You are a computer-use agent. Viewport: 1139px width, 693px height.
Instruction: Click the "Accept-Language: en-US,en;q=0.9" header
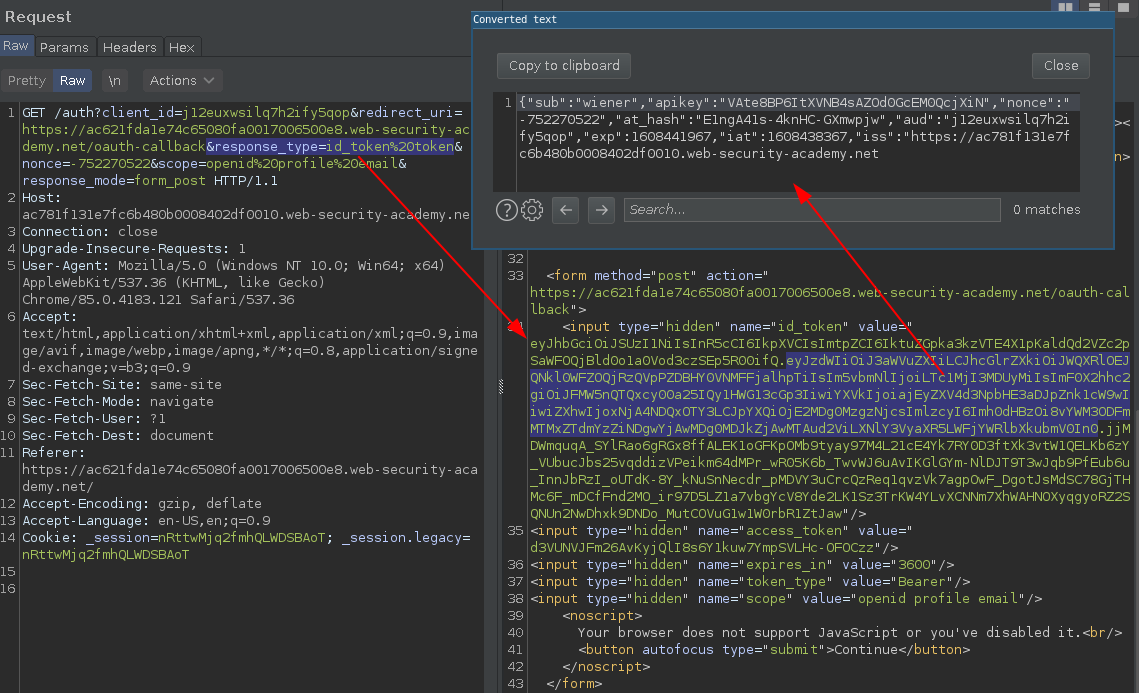click(x=146, y=521)
